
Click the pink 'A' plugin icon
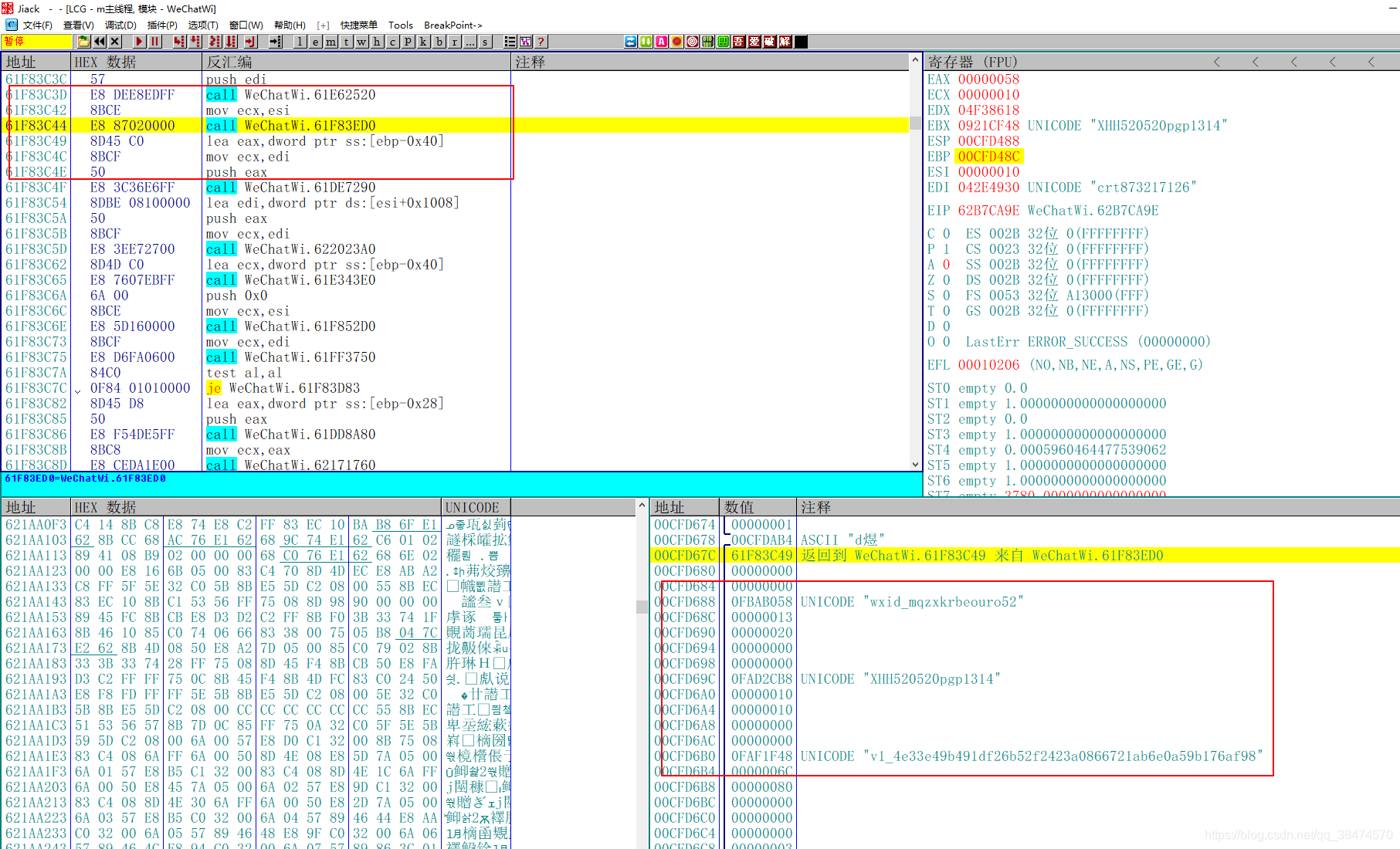[662, 42]
